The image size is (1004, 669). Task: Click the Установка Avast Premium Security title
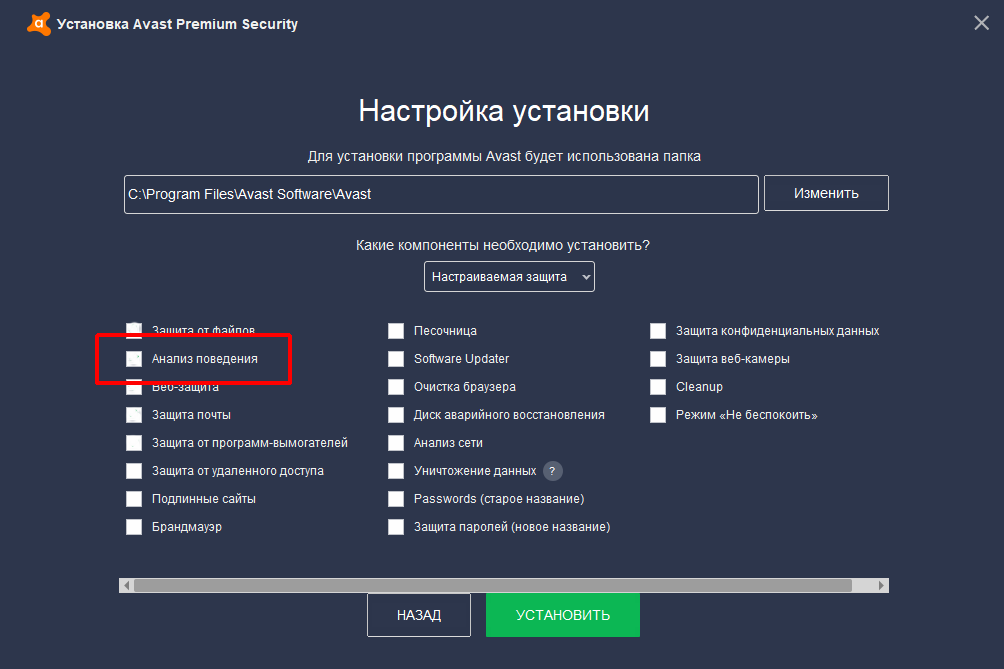tap(177, 24)
